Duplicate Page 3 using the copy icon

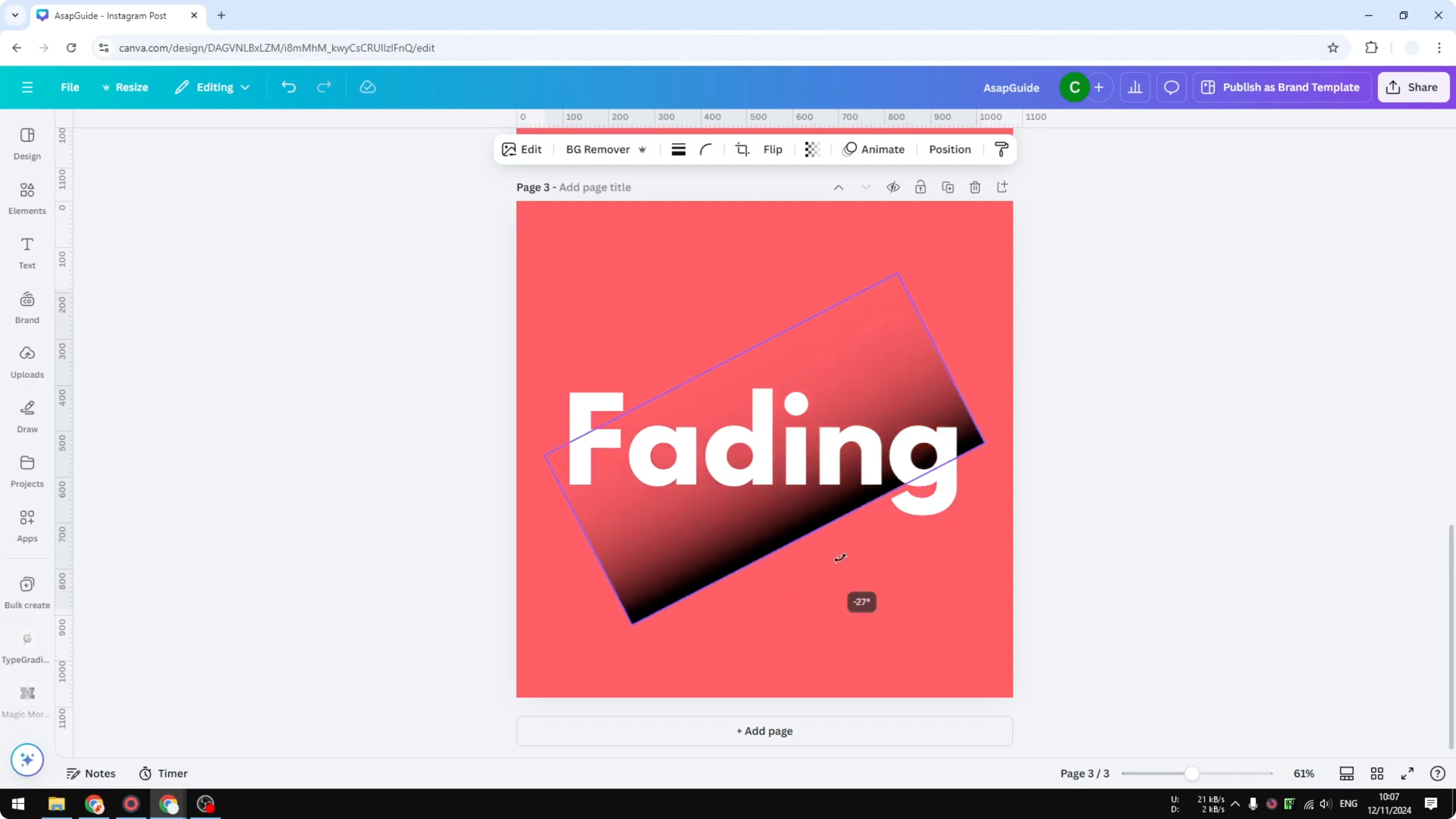tap(948, 187)
